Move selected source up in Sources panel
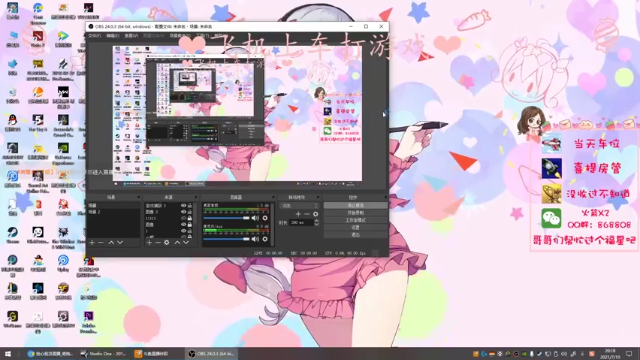Screen dimensions: 640x360 point(177,242)
